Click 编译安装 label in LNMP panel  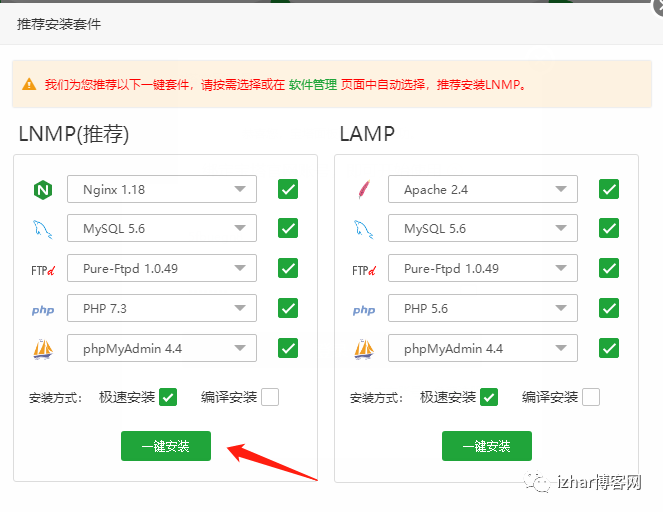click(229, 397)
